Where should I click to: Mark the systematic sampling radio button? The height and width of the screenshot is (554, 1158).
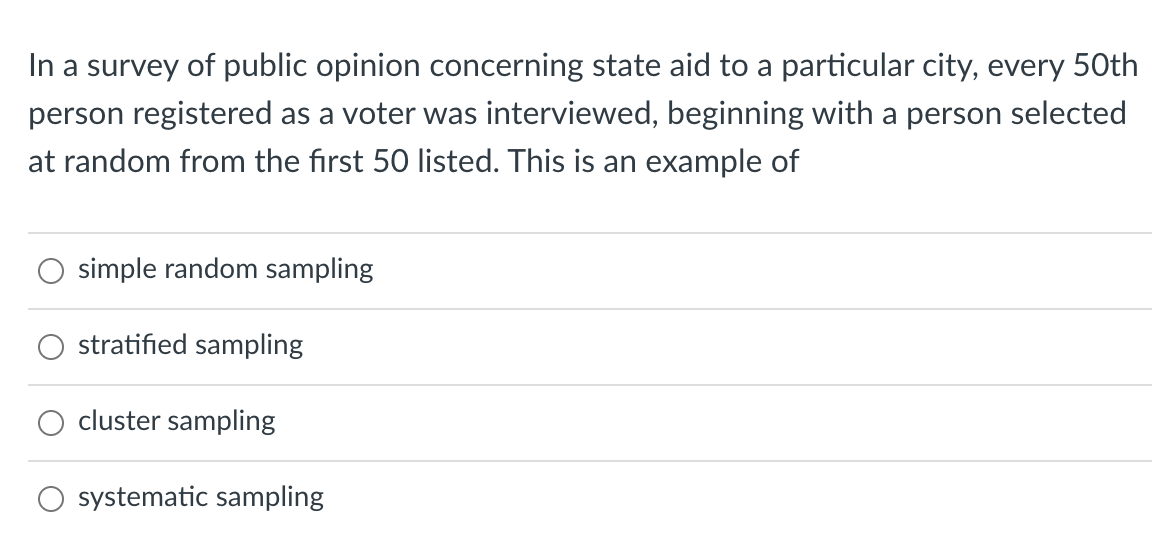(x=51, y=499)
